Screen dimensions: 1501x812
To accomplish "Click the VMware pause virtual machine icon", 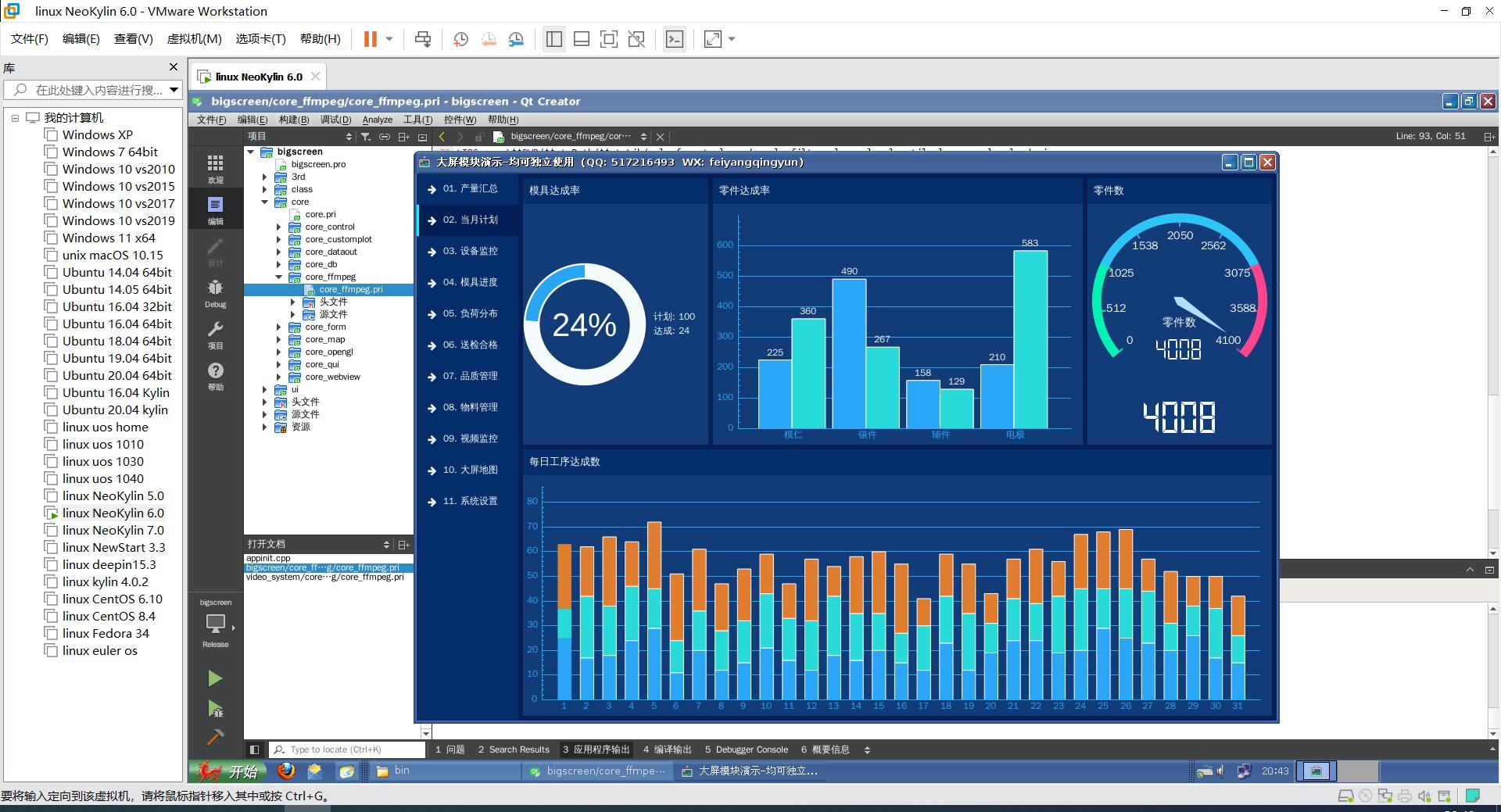I will click(371, 39).
